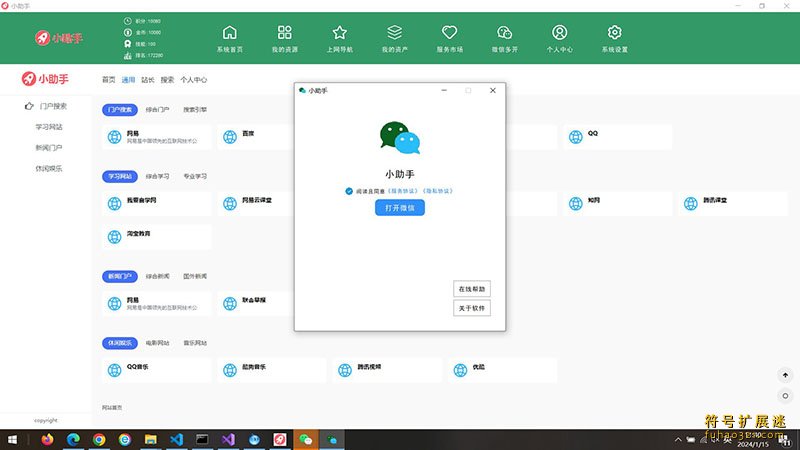Select 学习网站 in the left sidebar
This screenshot has width=800, height=450.
pos(49,127)
